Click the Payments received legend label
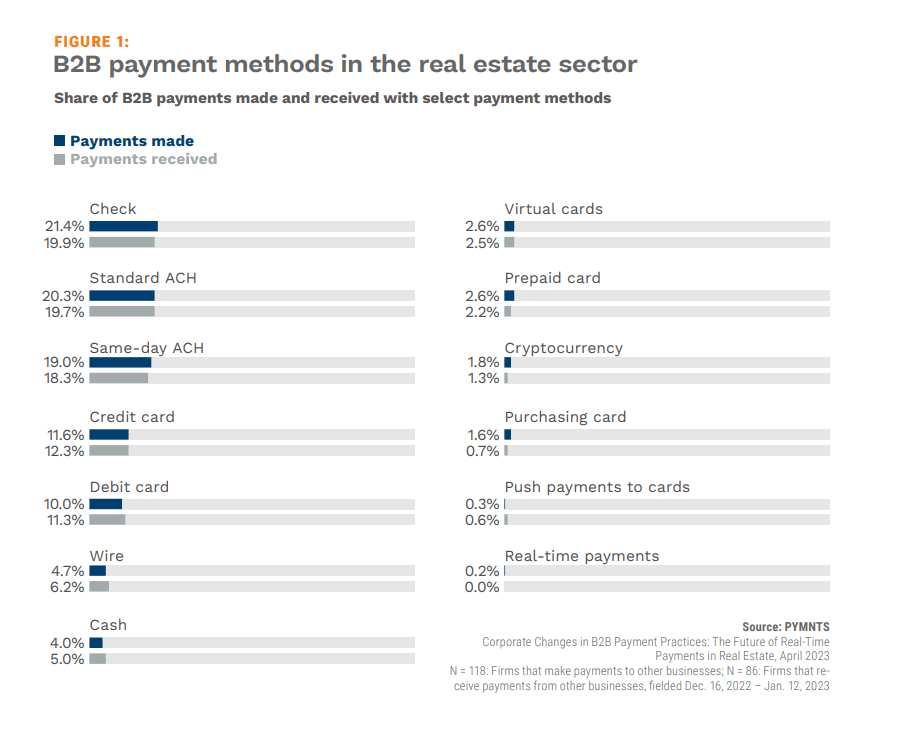The height and width of the screenshot is (752, 898). coord(143,159)
